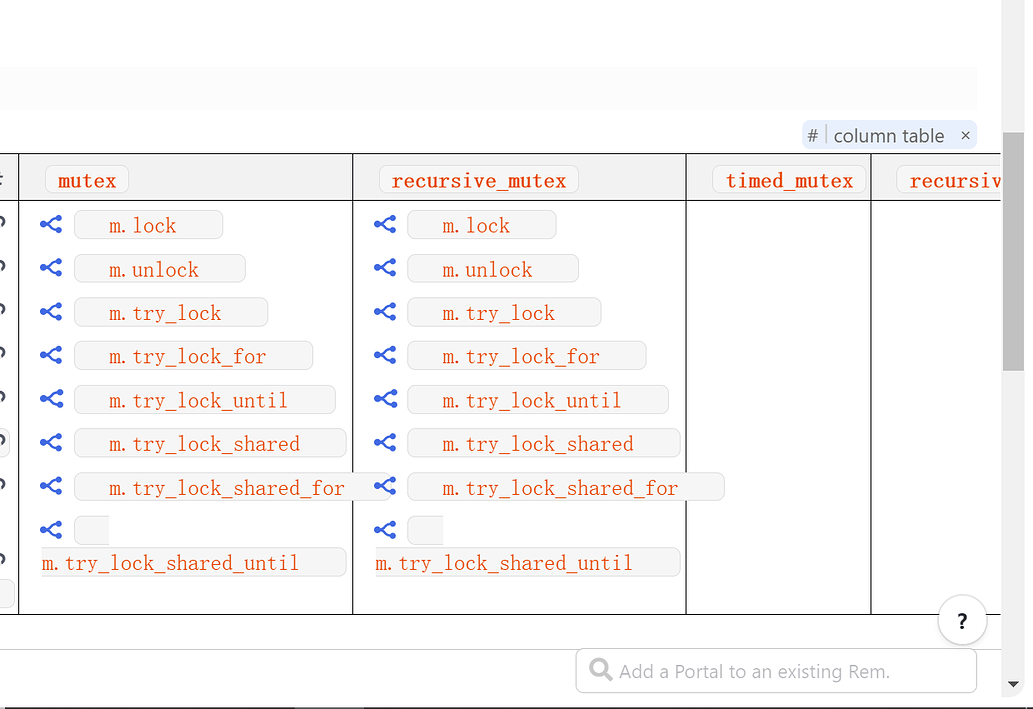
Task: Click the portal icon beside m.unlock under mutex
Action: 51,267
